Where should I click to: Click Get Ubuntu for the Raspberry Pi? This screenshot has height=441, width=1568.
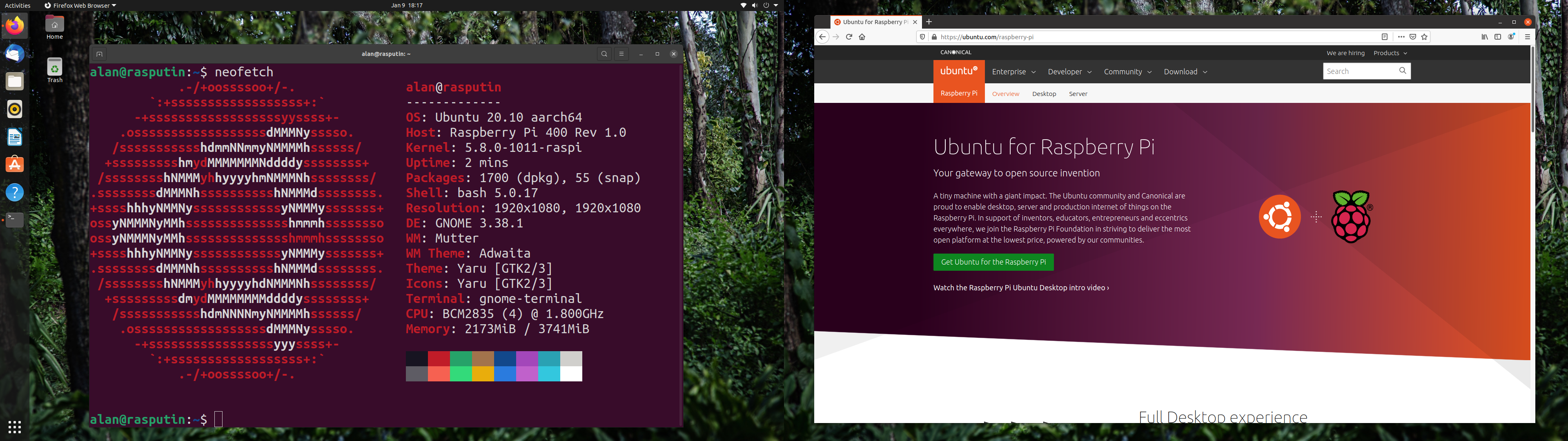(x=993, y=262)
